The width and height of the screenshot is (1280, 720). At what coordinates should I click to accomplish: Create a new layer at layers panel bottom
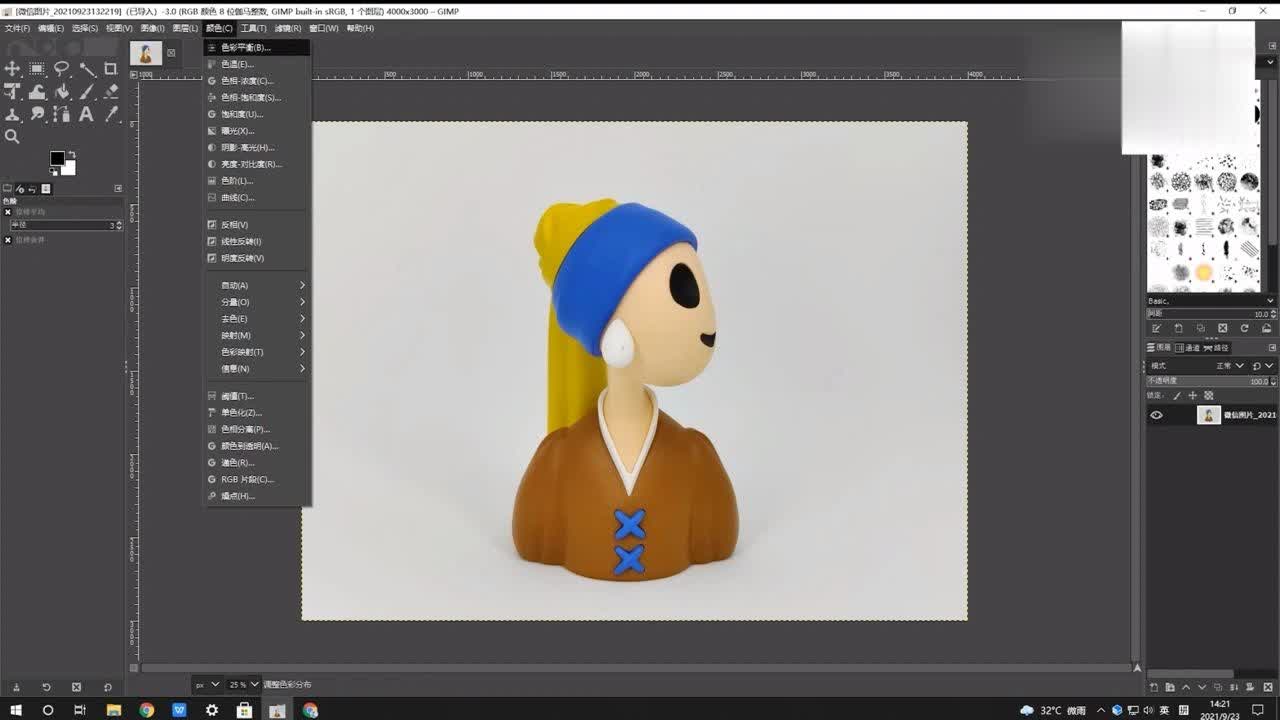pyautogui.click(x=1155, y=687)
